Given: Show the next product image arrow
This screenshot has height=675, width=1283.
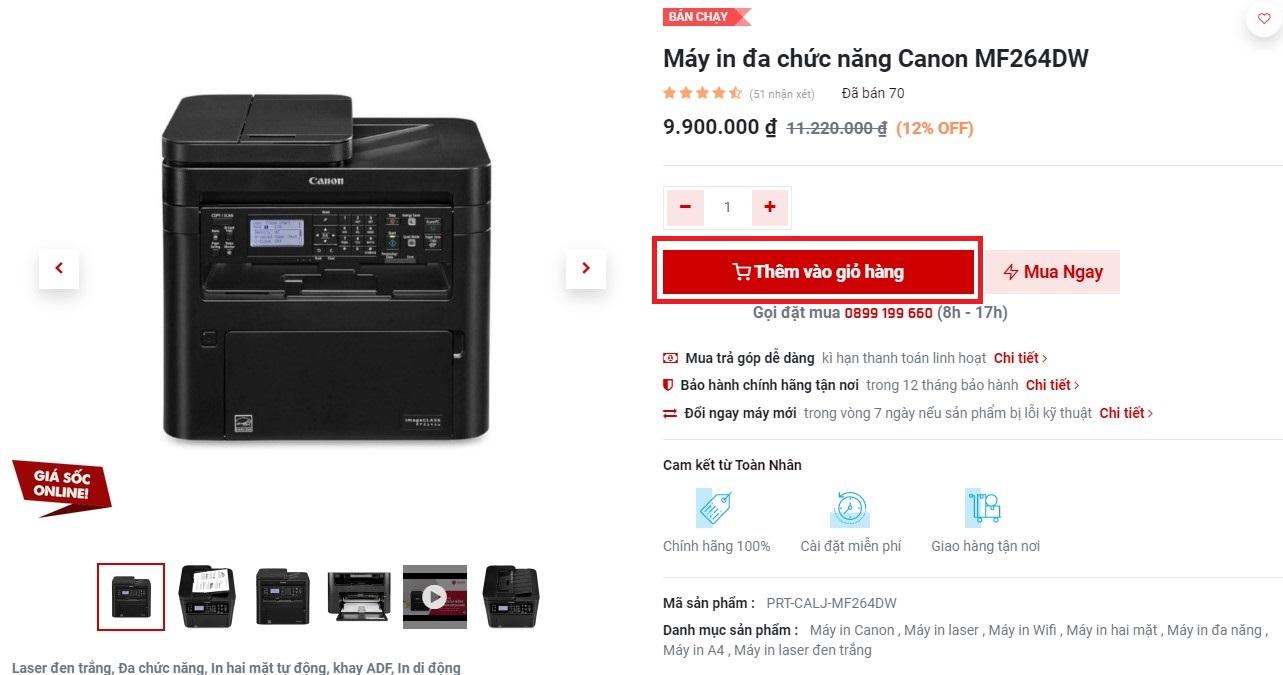Looking at the screenshot, I should pos(586,268).
